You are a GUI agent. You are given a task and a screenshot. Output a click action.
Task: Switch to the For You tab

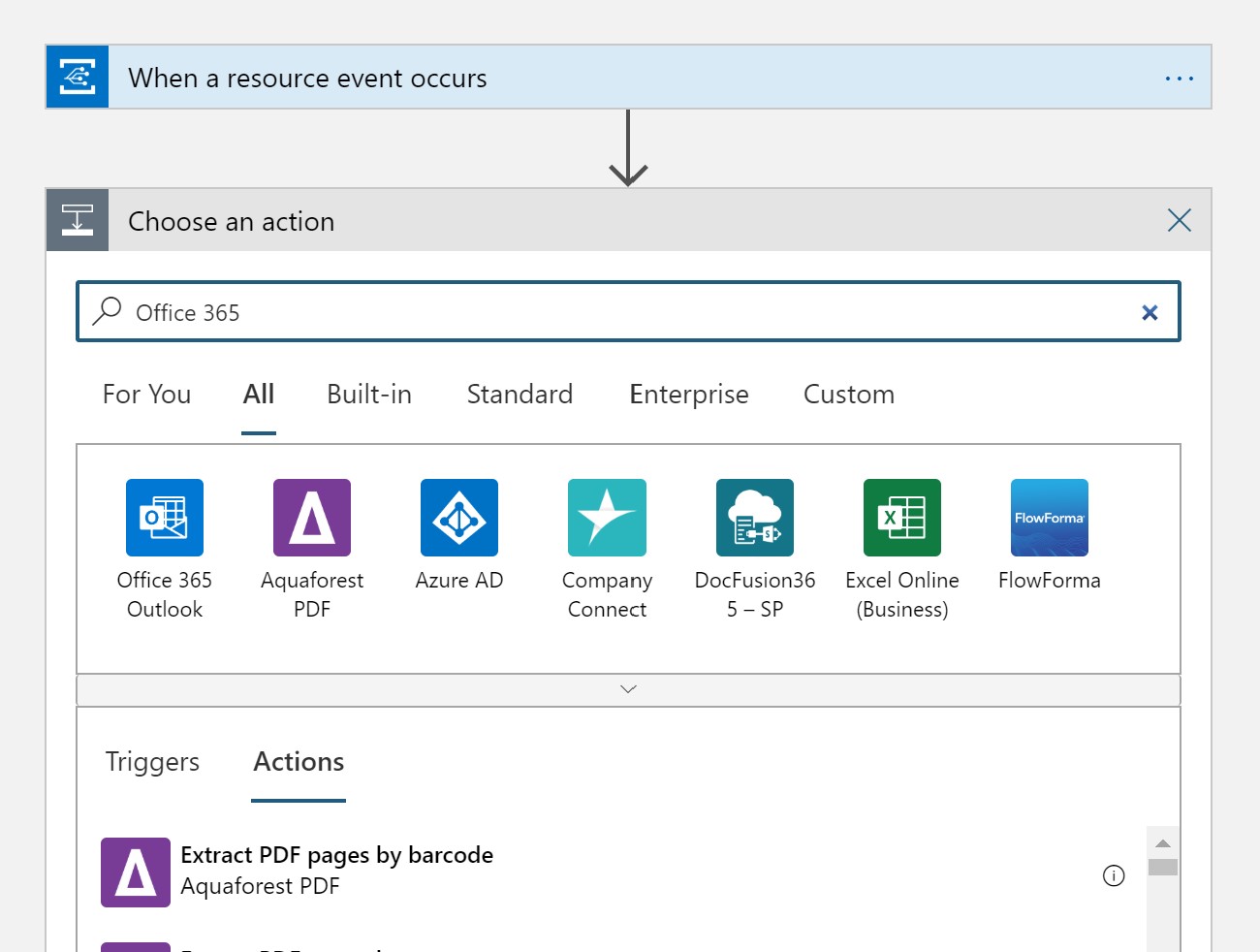point(146,395)
